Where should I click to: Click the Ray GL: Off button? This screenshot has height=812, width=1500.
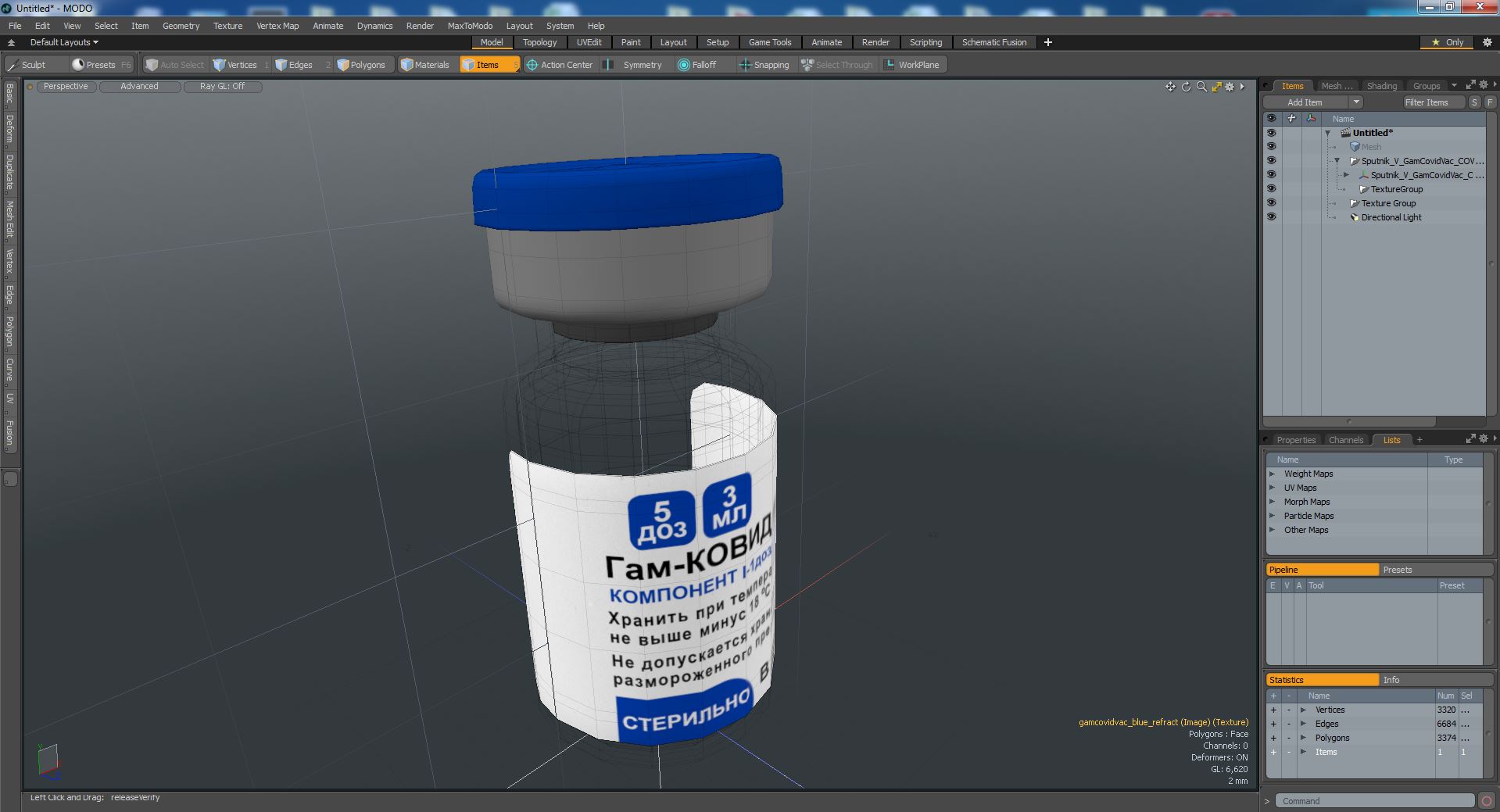coord(222,87)
